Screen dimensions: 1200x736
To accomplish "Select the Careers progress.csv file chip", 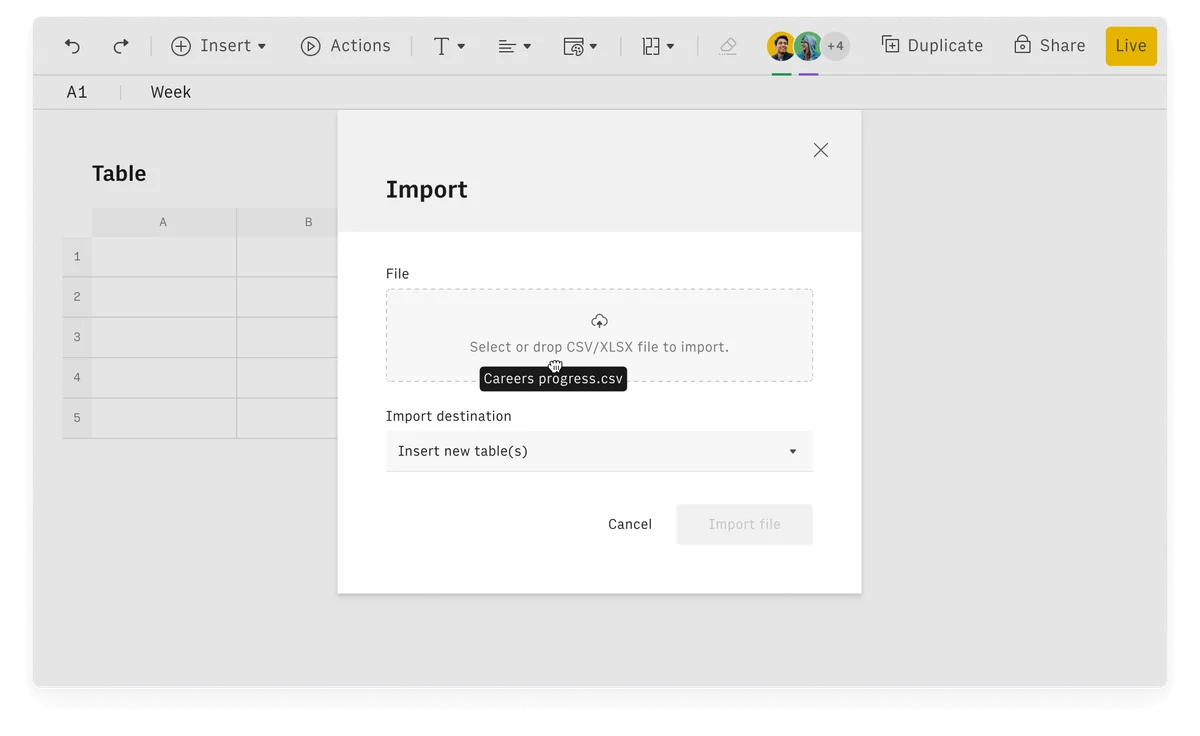I will (553, 379).
